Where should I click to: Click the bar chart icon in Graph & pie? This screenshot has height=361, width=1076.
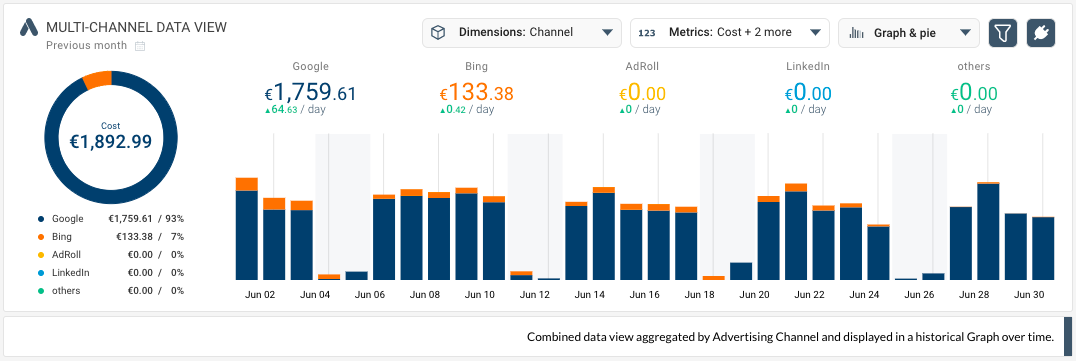[856, 32]
